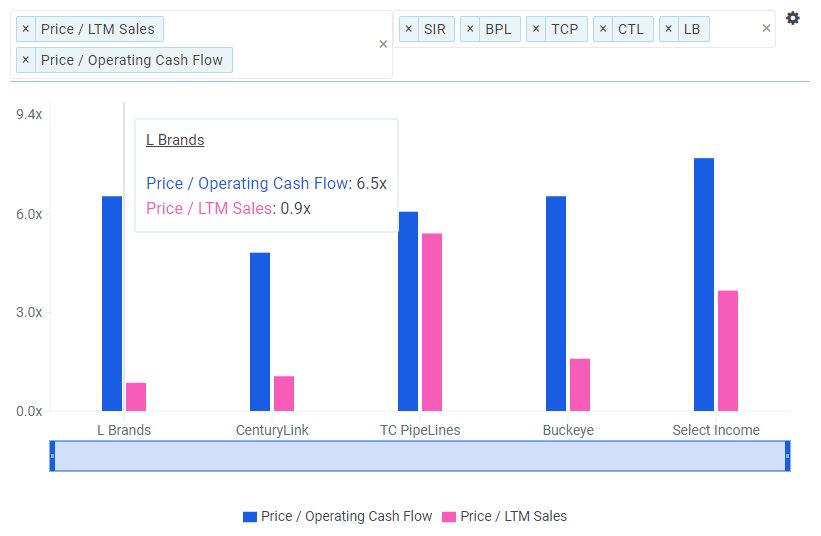This screenshot has width=821, height=536.
Task: Clear all metrics with the x icon
Action: [383, 44]
